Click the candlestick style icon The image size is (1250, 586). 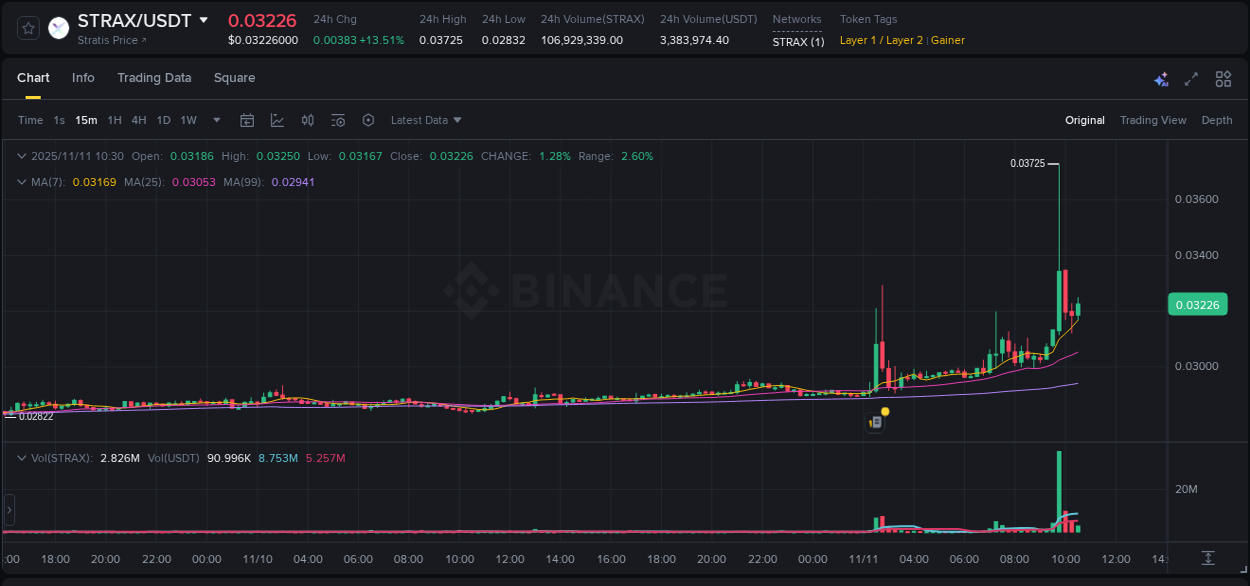coord(307,120)
